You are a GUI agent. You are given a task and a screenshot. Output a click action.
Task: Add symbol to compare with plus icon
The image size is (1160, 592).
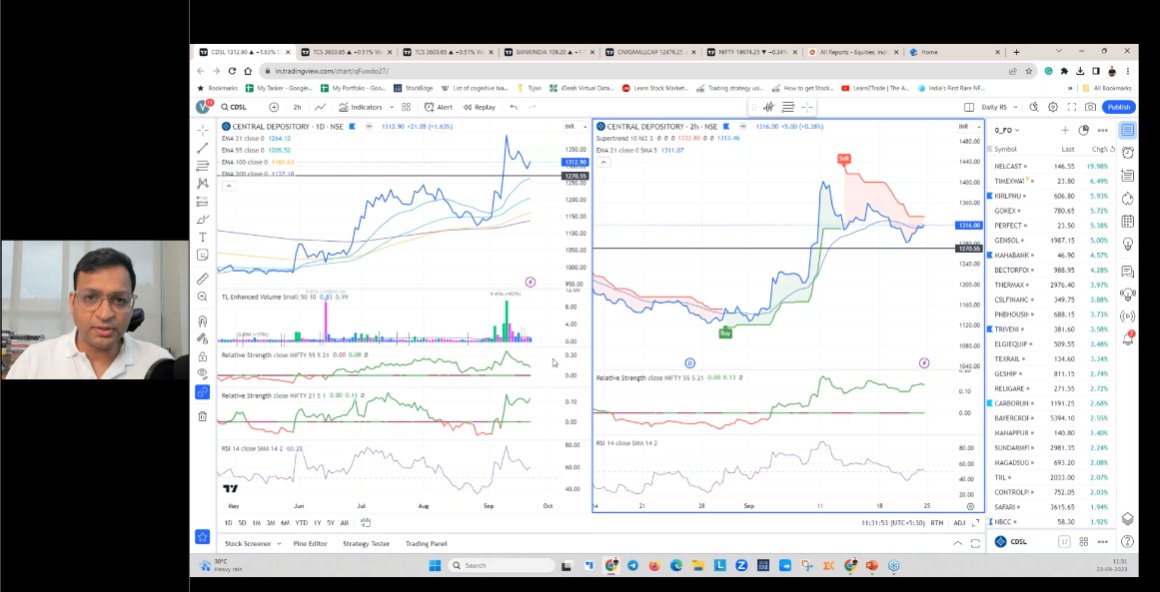click(x=274, y=107)
